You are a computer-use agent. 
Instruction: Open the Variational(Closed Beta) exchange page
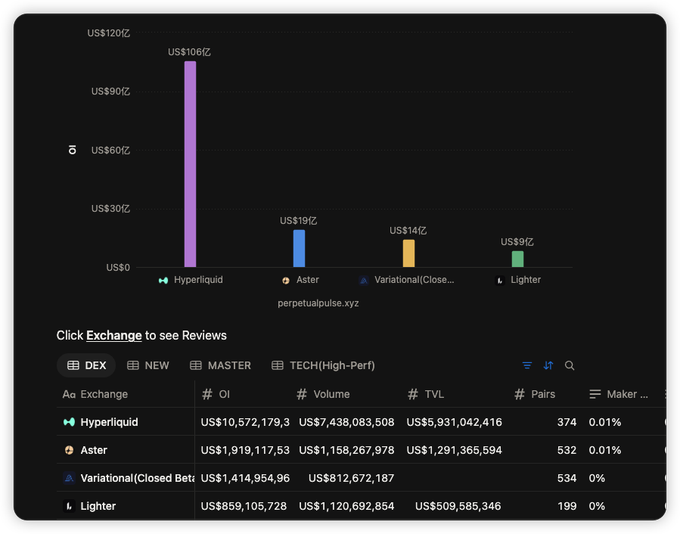point(137,478)
